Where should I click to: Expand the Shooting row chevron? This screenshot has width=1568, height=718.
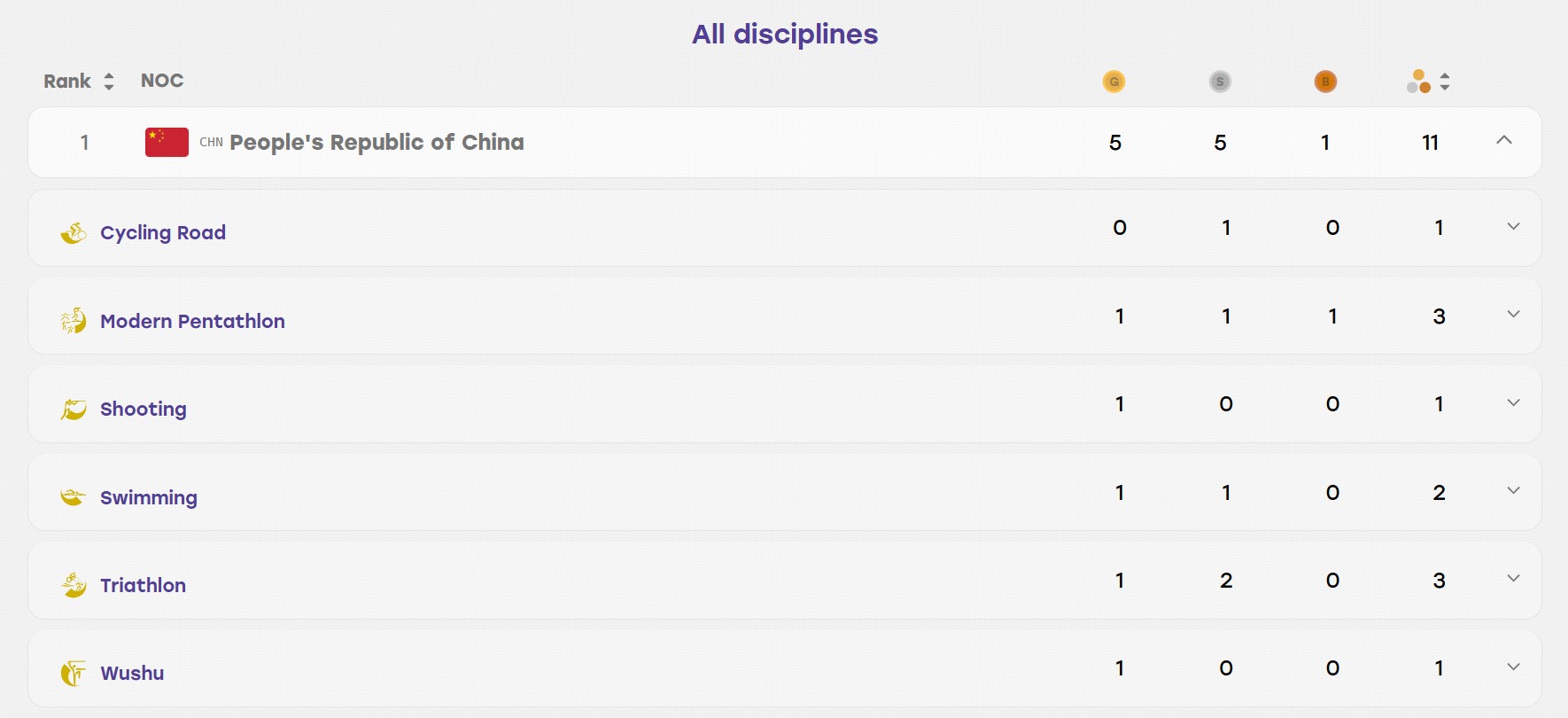pyautogui.click(x=1514, y=402)
